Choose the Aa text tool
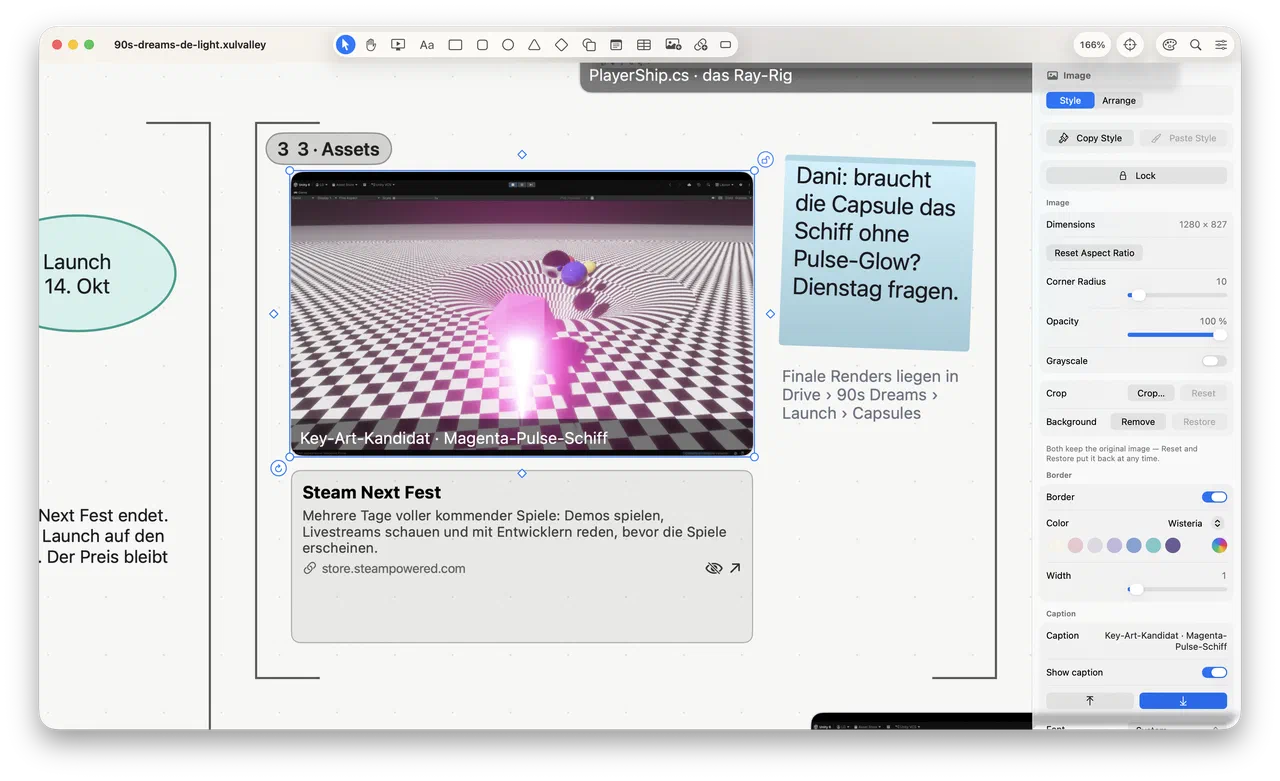The height and width of the screenshot is (781, 1280). (427, 45)
